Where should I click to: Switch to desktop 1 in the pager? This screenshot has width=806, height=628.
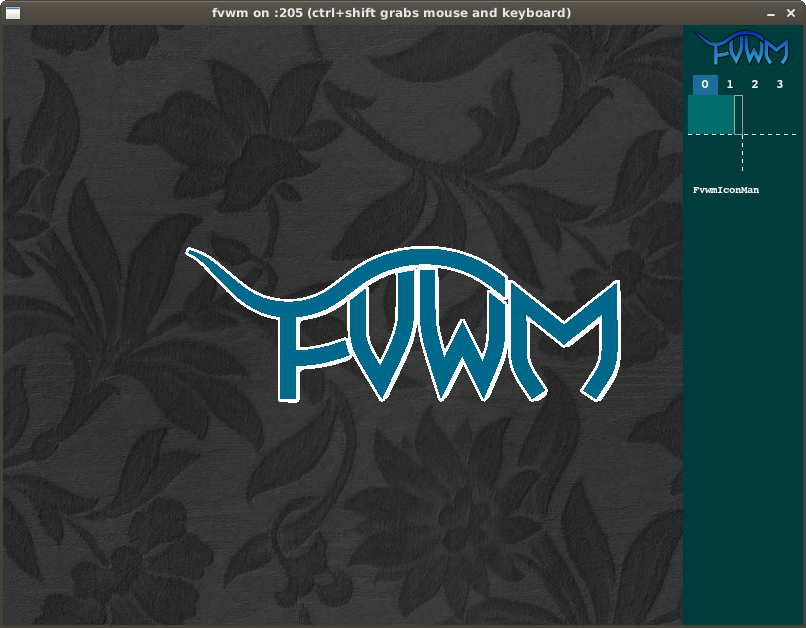[729, 84]
